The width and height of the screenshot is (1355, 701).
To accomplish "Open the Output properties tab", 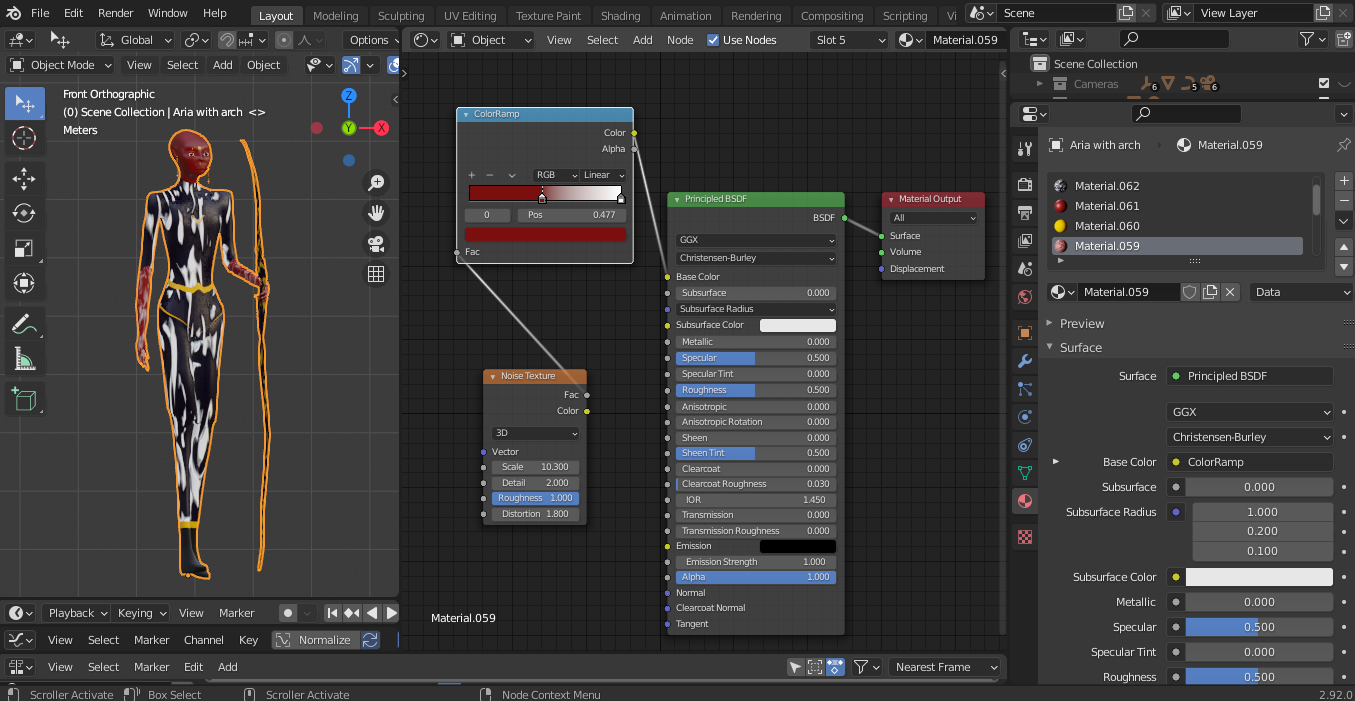I will 1025,213.
